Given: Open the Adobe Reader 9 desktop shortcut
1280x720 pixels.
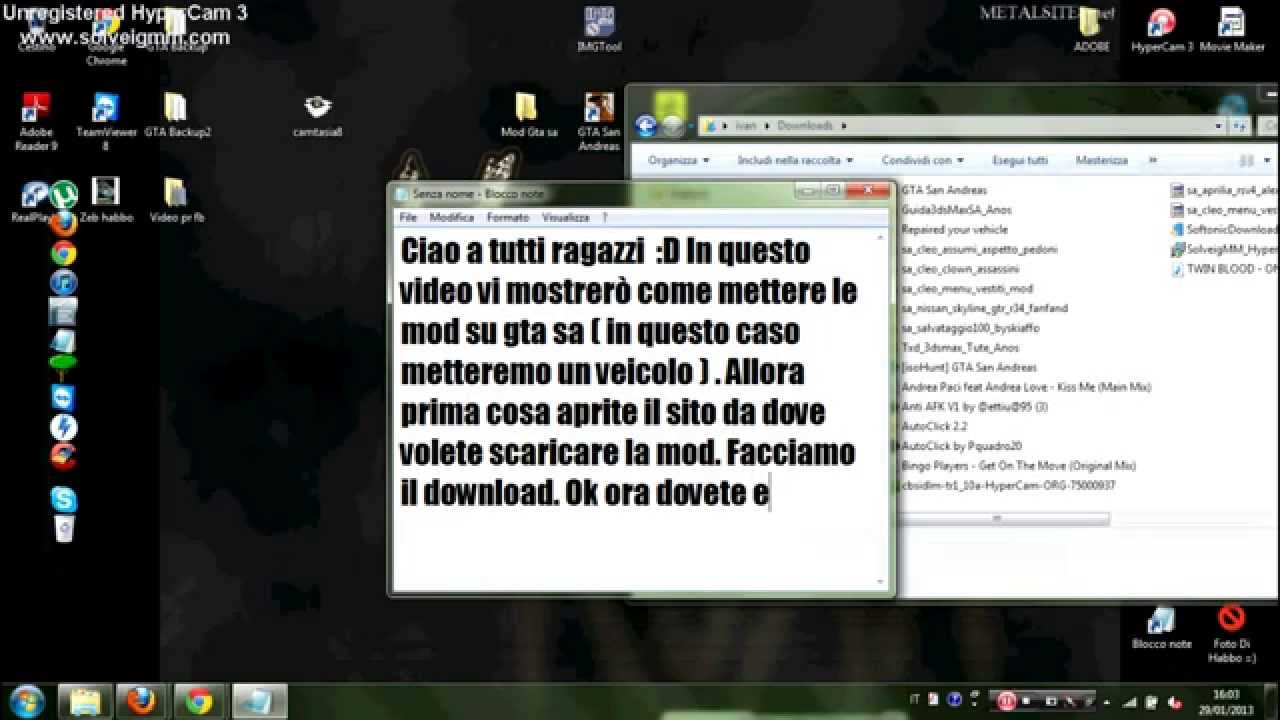Looking at the screenshot, I should click(x=36, y=121).
